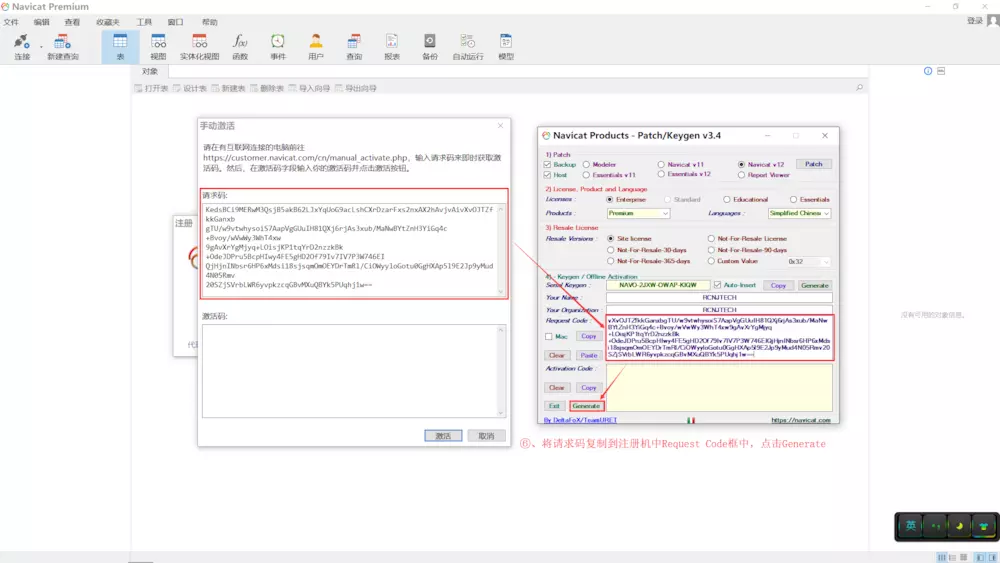The width and height of the screenshot is (1000, 563).
Task: Click the moon icon in the IME bar
Action: (959, 526)
